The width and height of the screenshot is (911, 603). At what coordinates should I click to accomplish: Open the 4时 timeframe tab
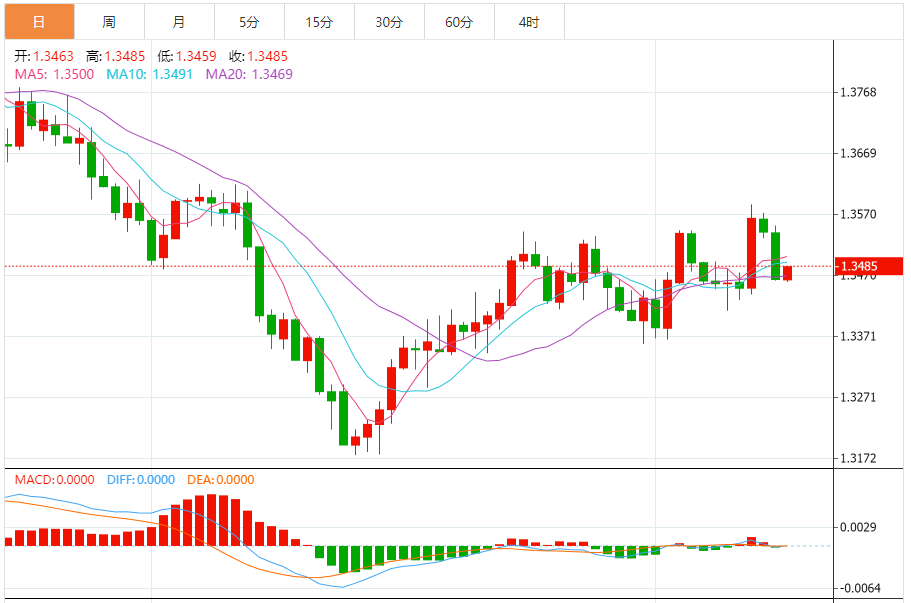[529, 22]
